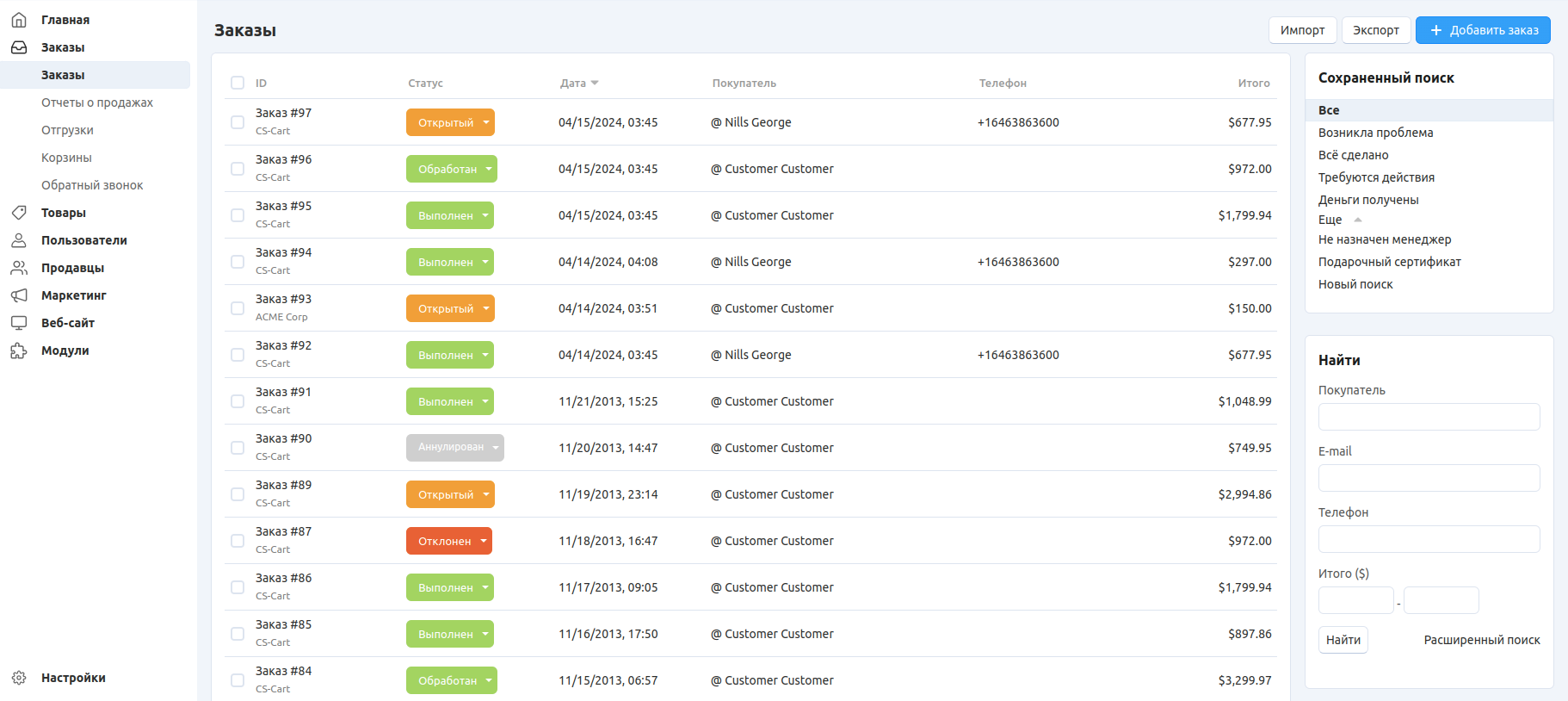Screen dimensions: 1568x701
Task: Open Корзины in the sidebar menu
Action: [x=66, y=158]
